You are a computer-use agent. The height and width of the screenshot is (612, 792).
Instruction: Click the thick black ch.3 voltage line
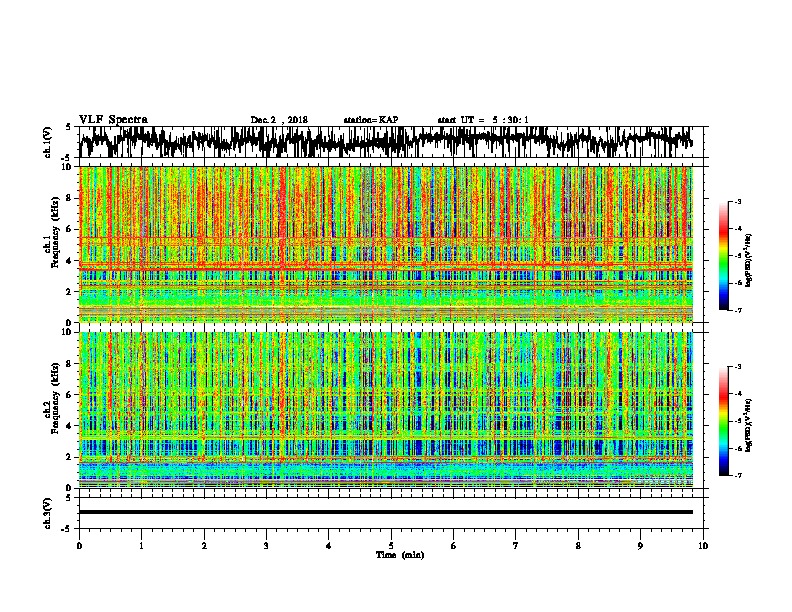[386, 512]
